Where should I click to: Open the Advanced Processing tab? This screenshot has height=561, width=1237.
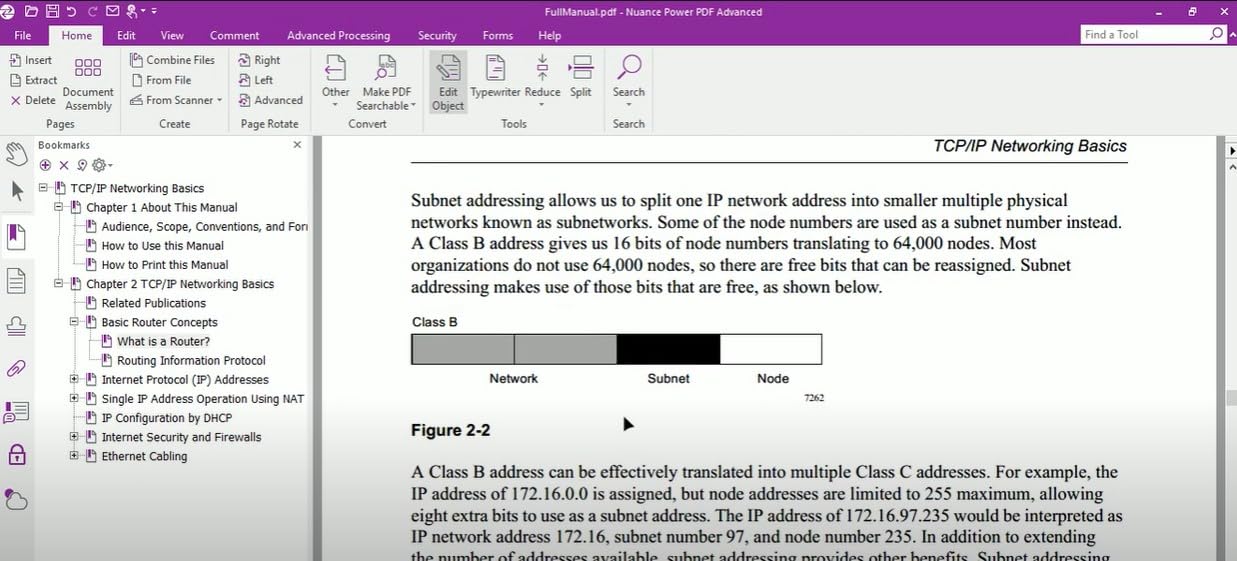338,35
